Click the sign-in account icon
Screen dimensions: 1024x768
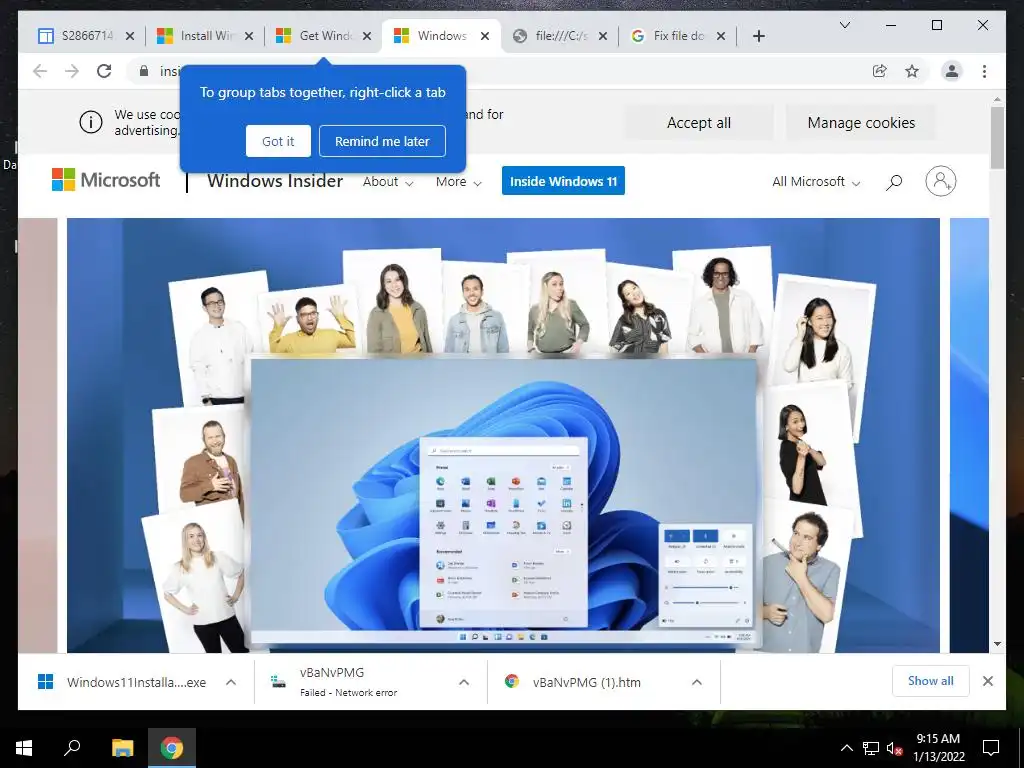[940, 181]
